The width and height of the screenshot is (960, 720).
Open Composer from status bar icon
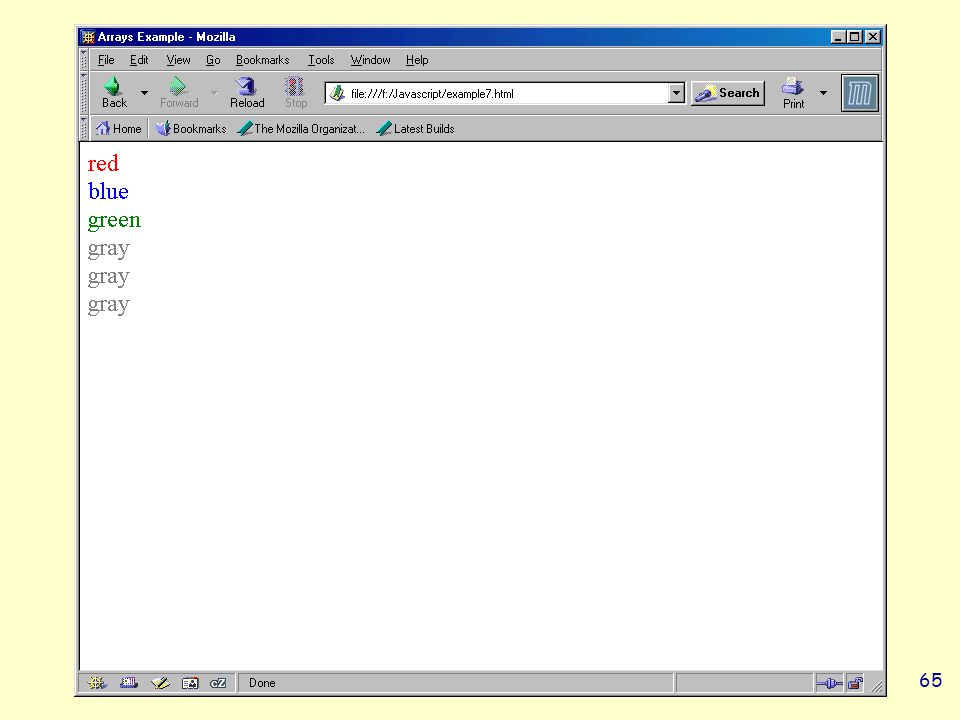coord(160,683)
